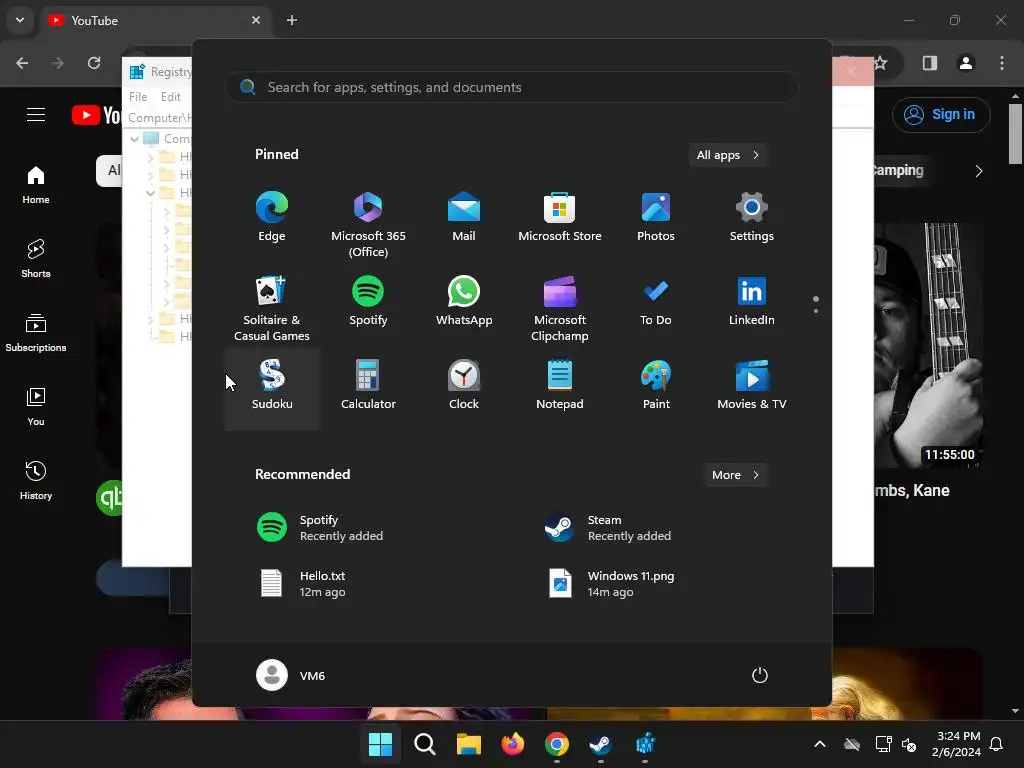Open volume muted tray icon

pos(908,744)
